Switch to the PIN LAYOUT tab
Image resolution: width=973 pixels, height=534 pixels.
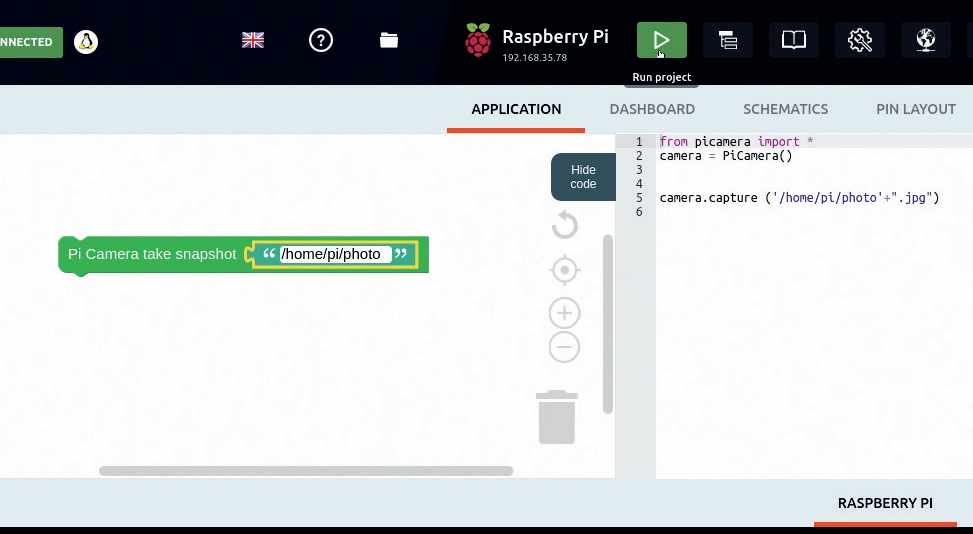(916, 109)
